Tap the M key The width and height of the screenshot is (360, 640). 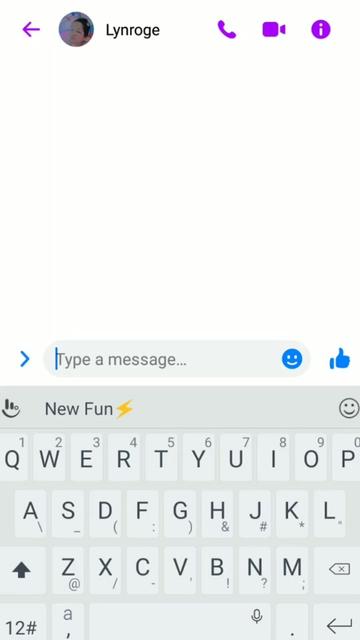pos(292,570)
